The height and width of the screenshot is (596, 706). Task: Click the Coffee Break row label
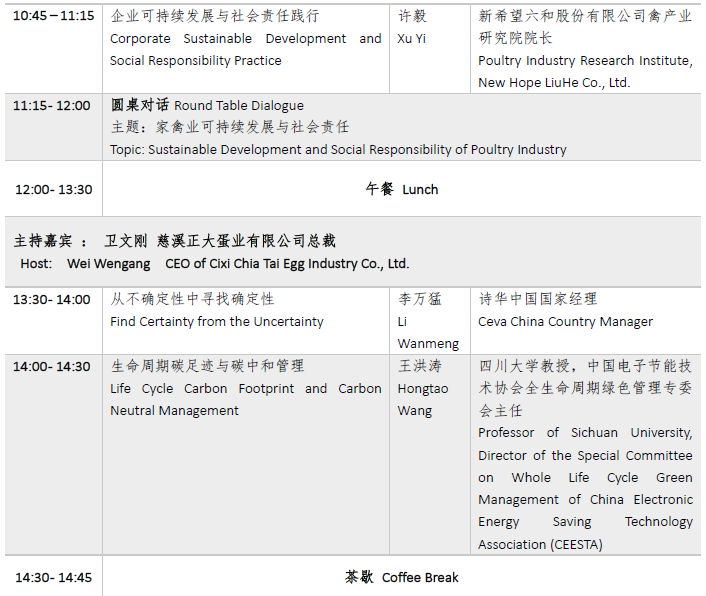click(402, 577)
